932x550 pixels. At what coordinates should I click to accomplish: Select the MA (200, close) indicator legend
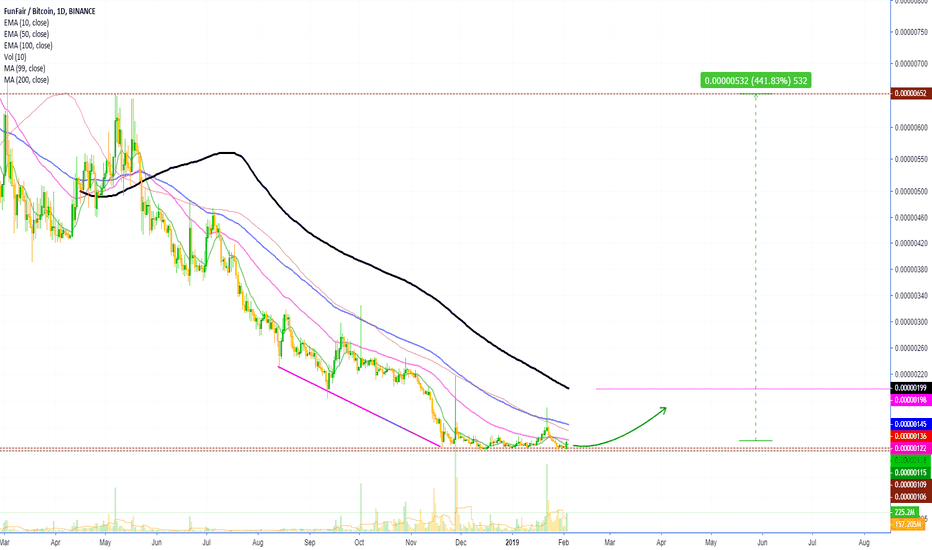[x=26, y=80]
